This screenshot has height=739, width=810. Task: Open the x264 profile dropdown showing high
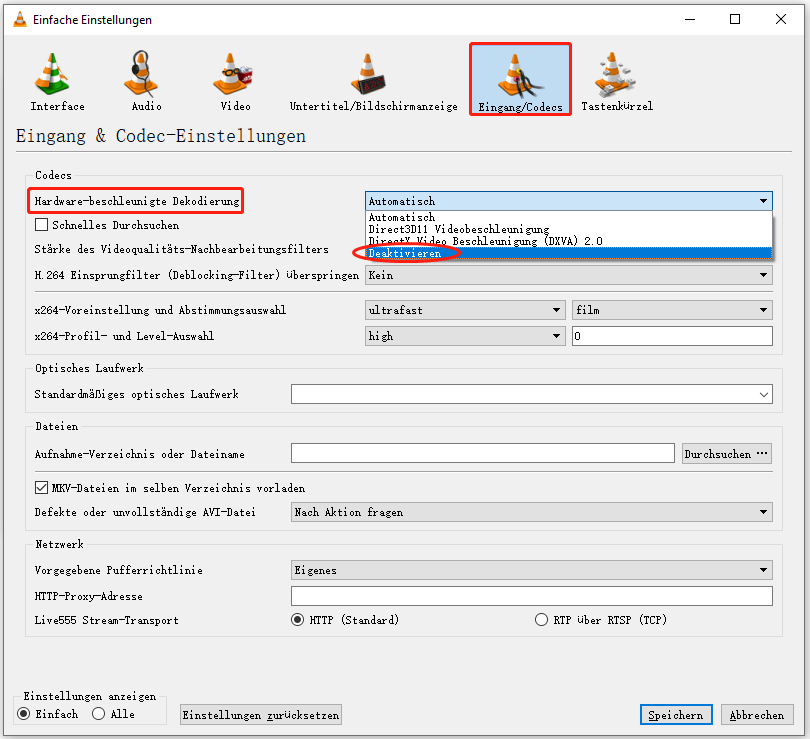[465, 336]
